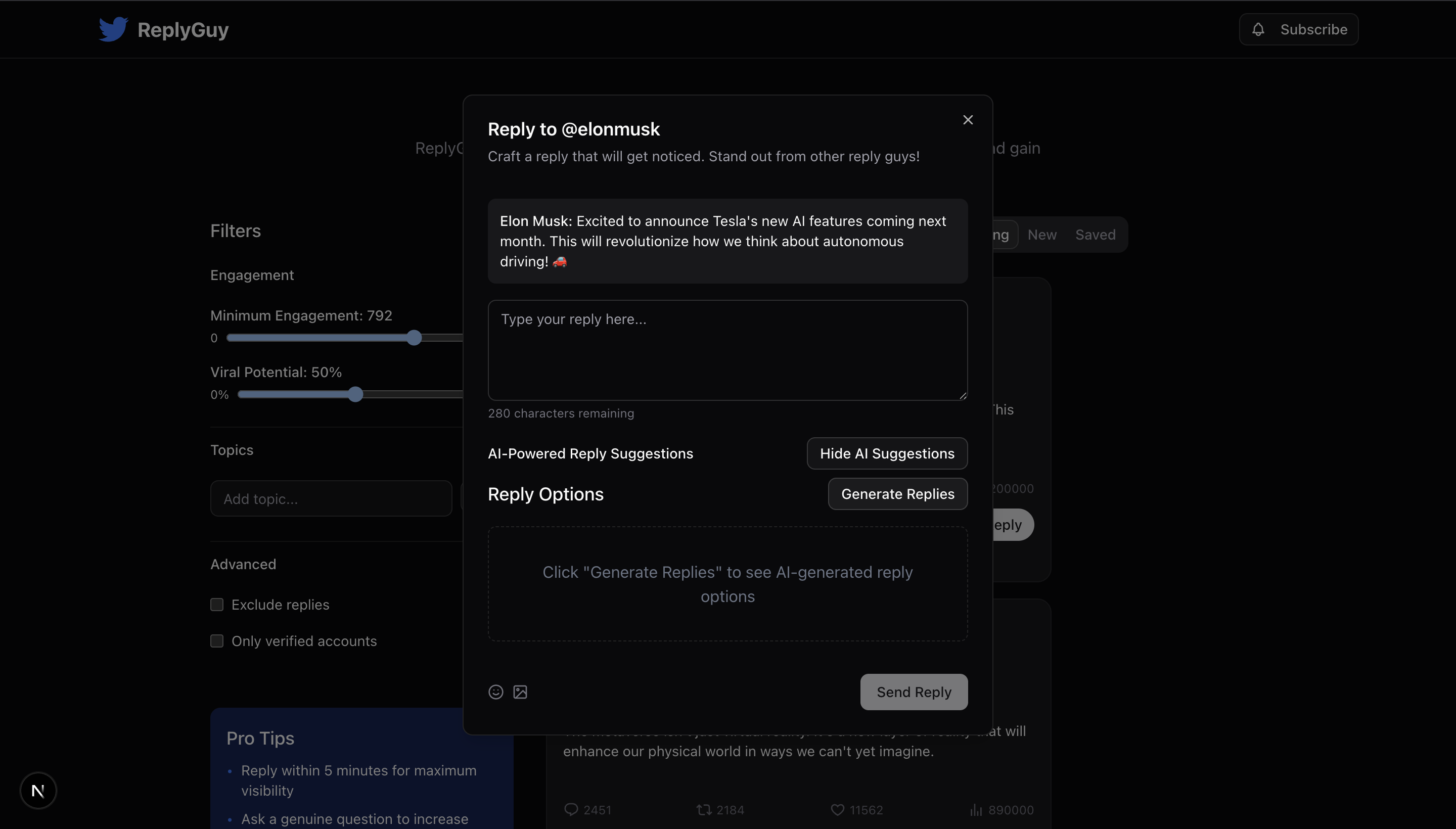1456x829 pixels.
Task: Adjust the Minimum Engagement slider handle
Action: tap(414, 338)
